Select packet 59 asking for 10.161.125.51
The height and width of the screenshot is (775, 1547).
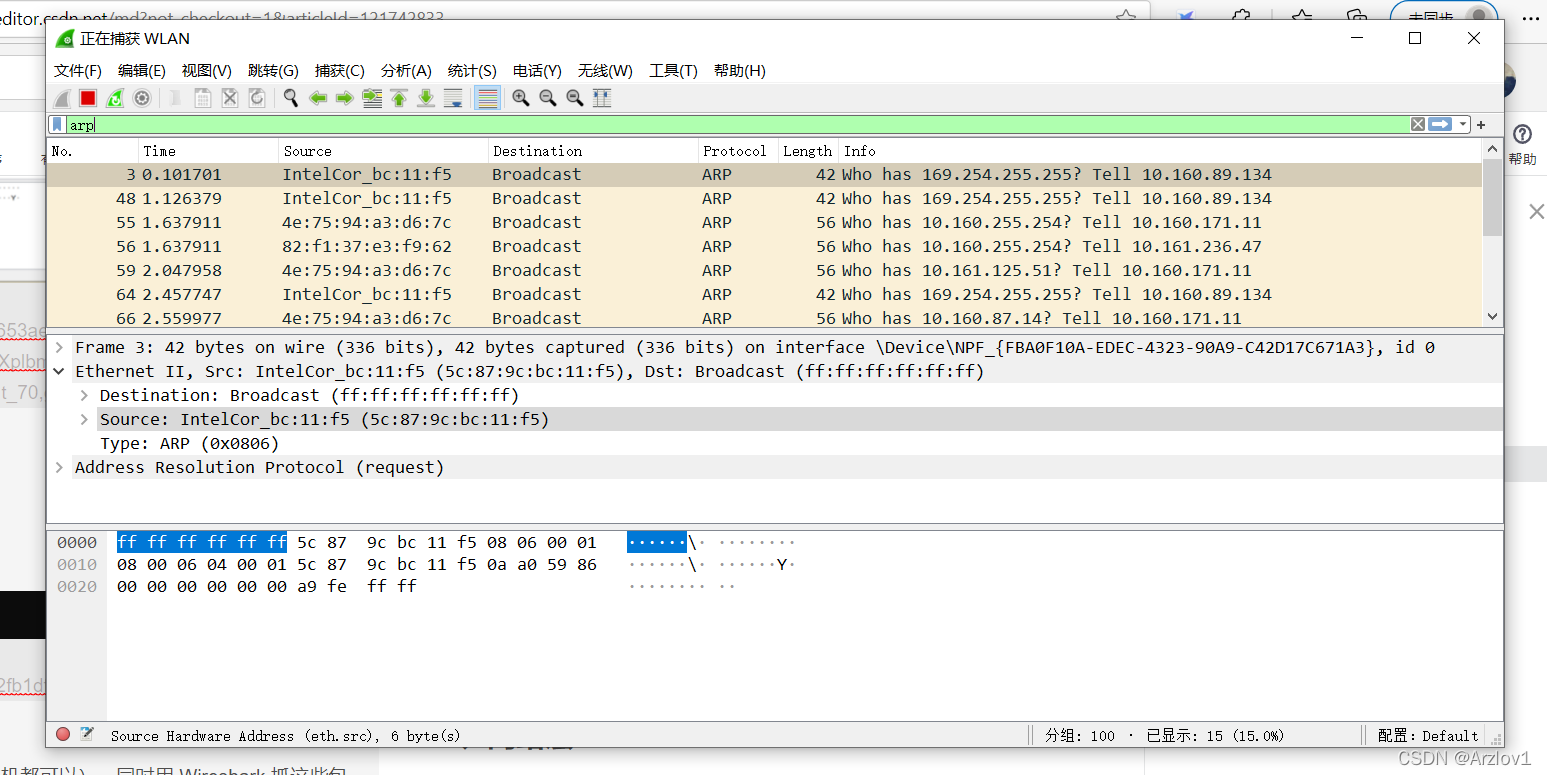(x=765, y=270)
